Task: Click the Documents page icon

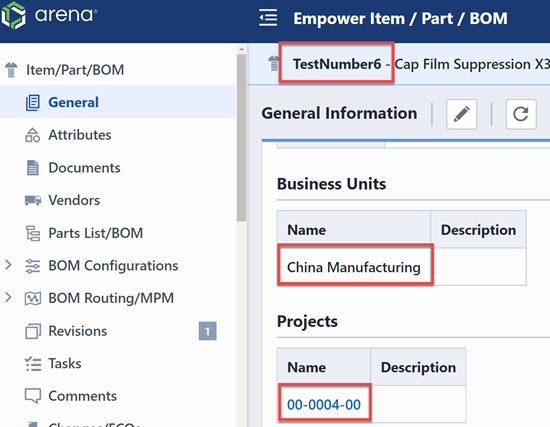Action: (x=33, y=167)
